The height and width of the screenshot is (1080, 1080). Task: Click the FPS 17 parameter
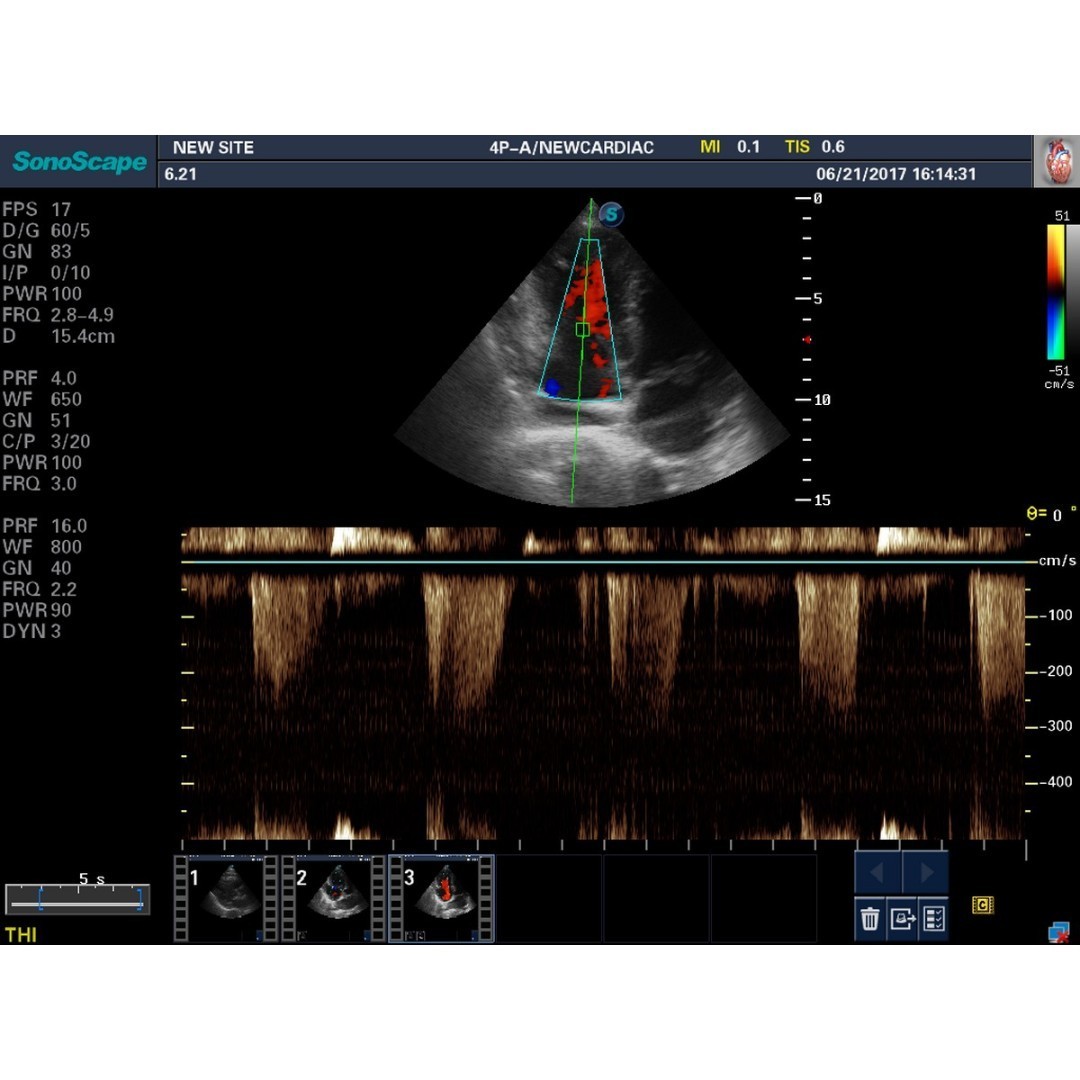click(x=37, y=209)
